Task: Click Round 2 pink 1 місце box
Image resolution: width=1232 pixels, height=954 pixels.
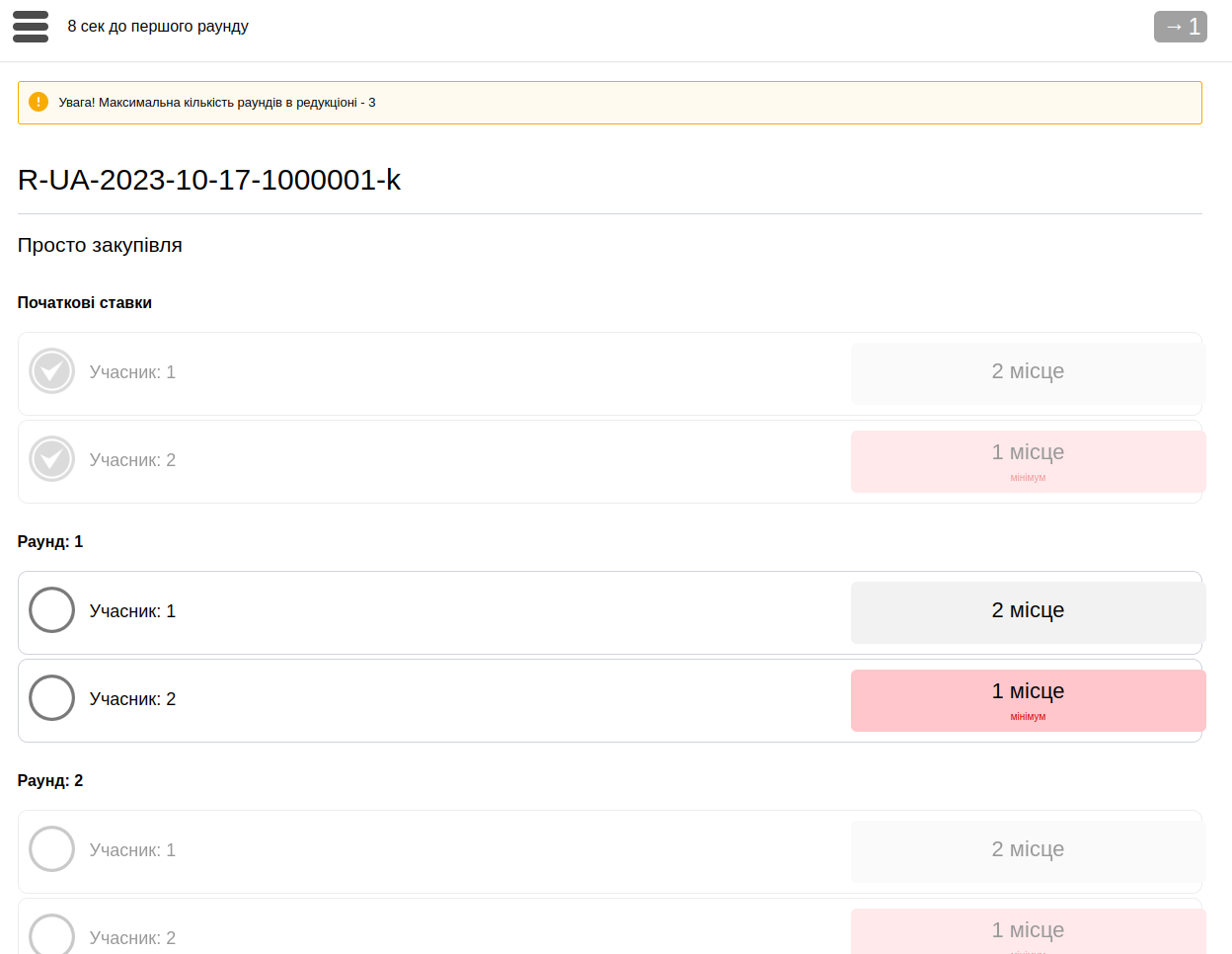Action: [1028, 932]
